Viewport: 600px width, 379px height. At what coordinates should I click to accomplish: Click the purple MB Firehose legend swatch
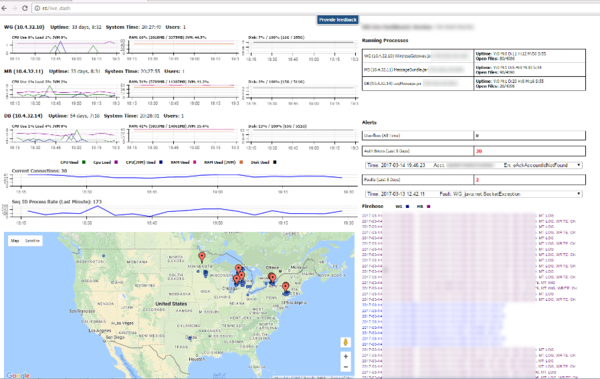(x=429, y=206)
